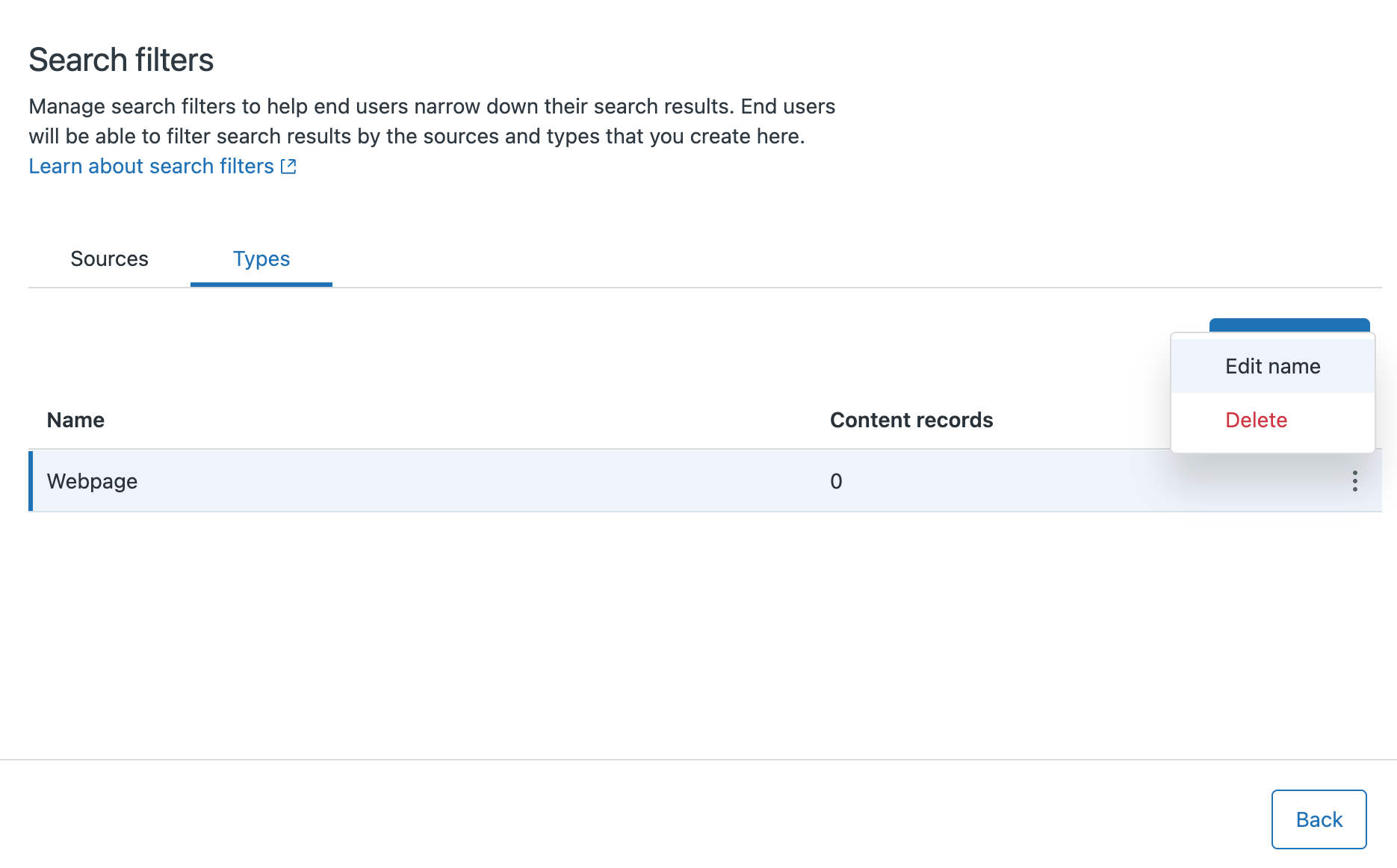Click the blank space between Webpage and its count

(478, 481)
